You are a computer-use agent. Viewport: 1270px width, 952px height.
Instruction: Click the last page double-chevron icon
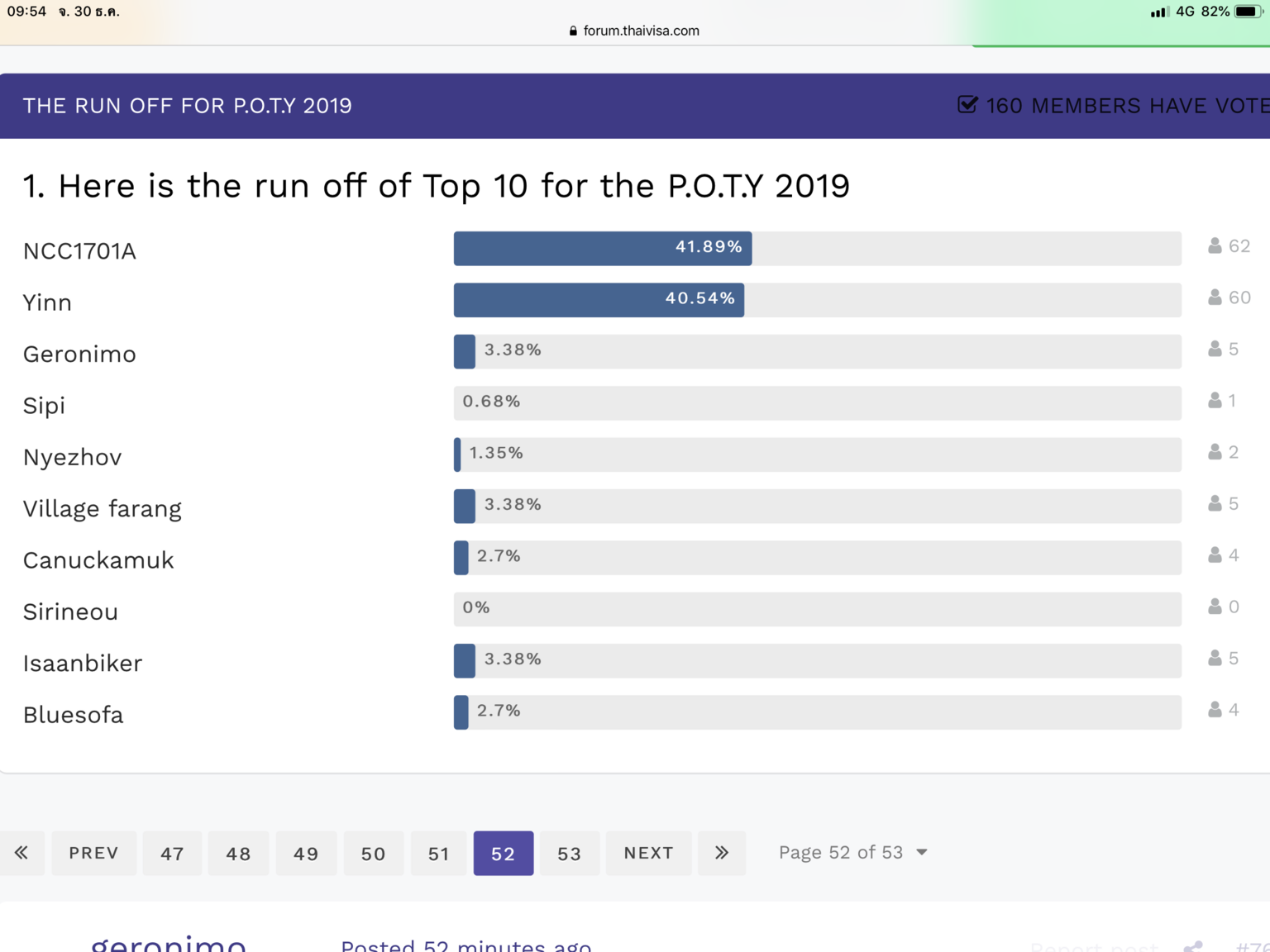pyautogui.click(x=722, y=853)
